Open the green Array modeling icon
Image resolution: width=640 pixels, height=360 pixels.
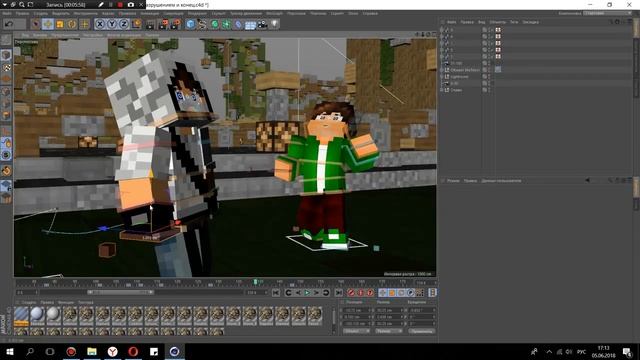[227, 24]
